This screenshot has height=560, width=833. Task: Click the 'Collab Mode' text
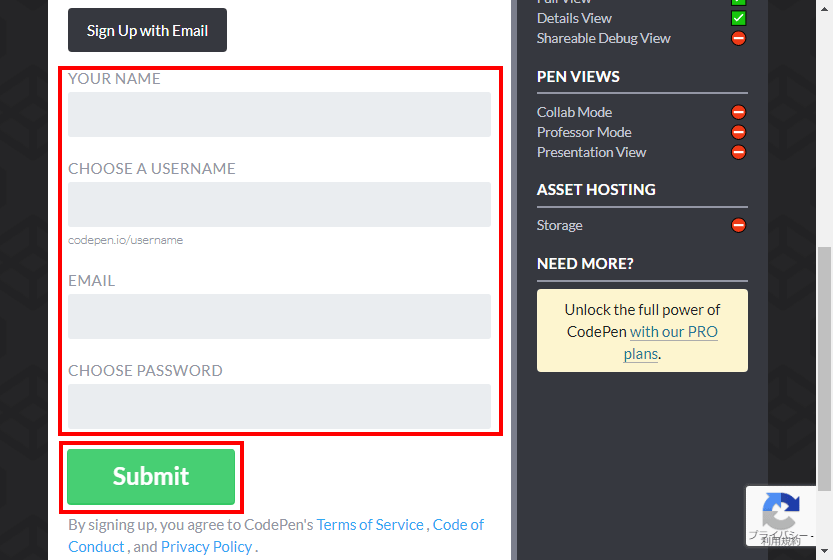pyautogui.click(x=574, y=112)
